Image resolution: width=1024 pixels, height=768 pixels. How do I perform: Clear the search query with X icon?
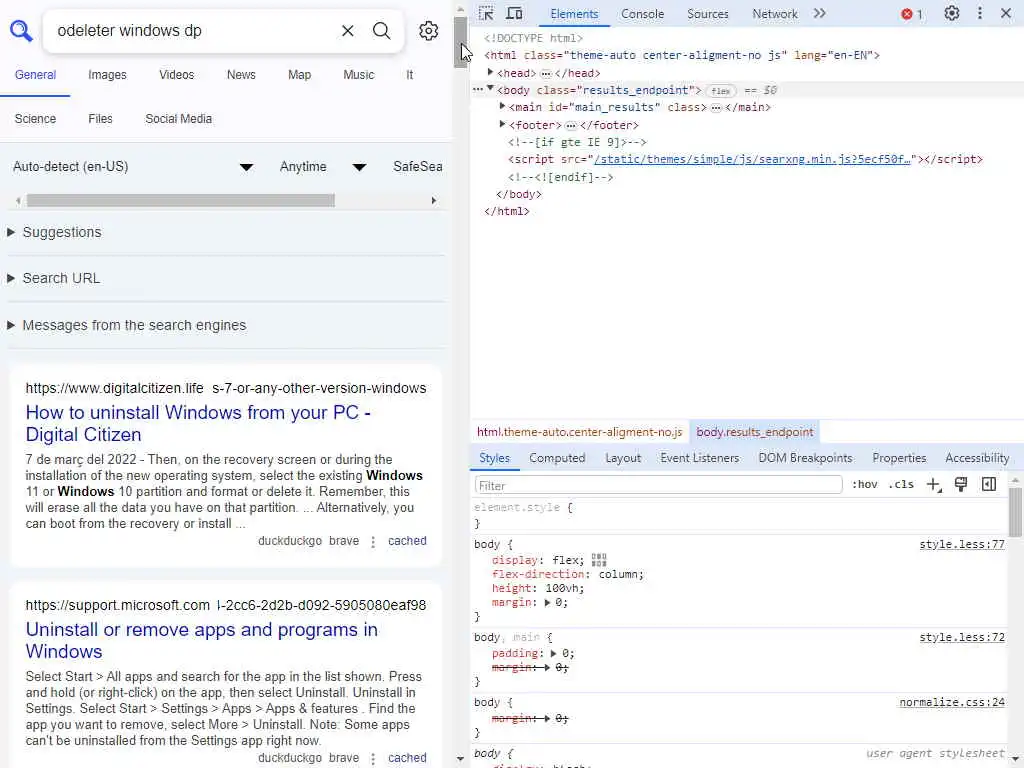click(x=347, y=31)
